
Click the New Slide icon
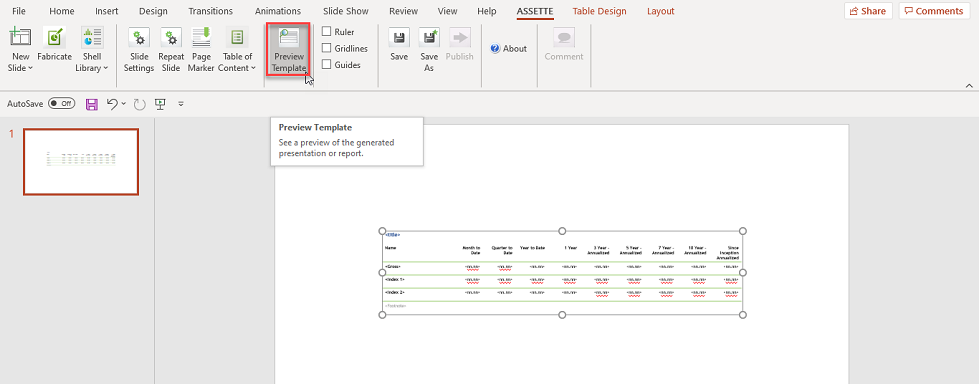pyautogui.click(x=20, y=37)
